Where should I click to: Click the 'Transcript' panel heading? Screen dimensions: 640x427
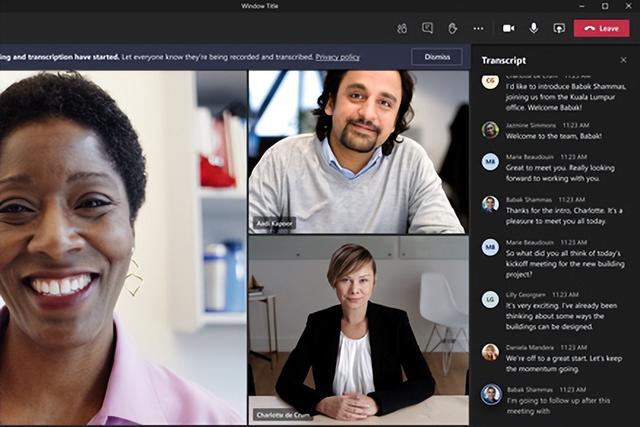(504, 60)
